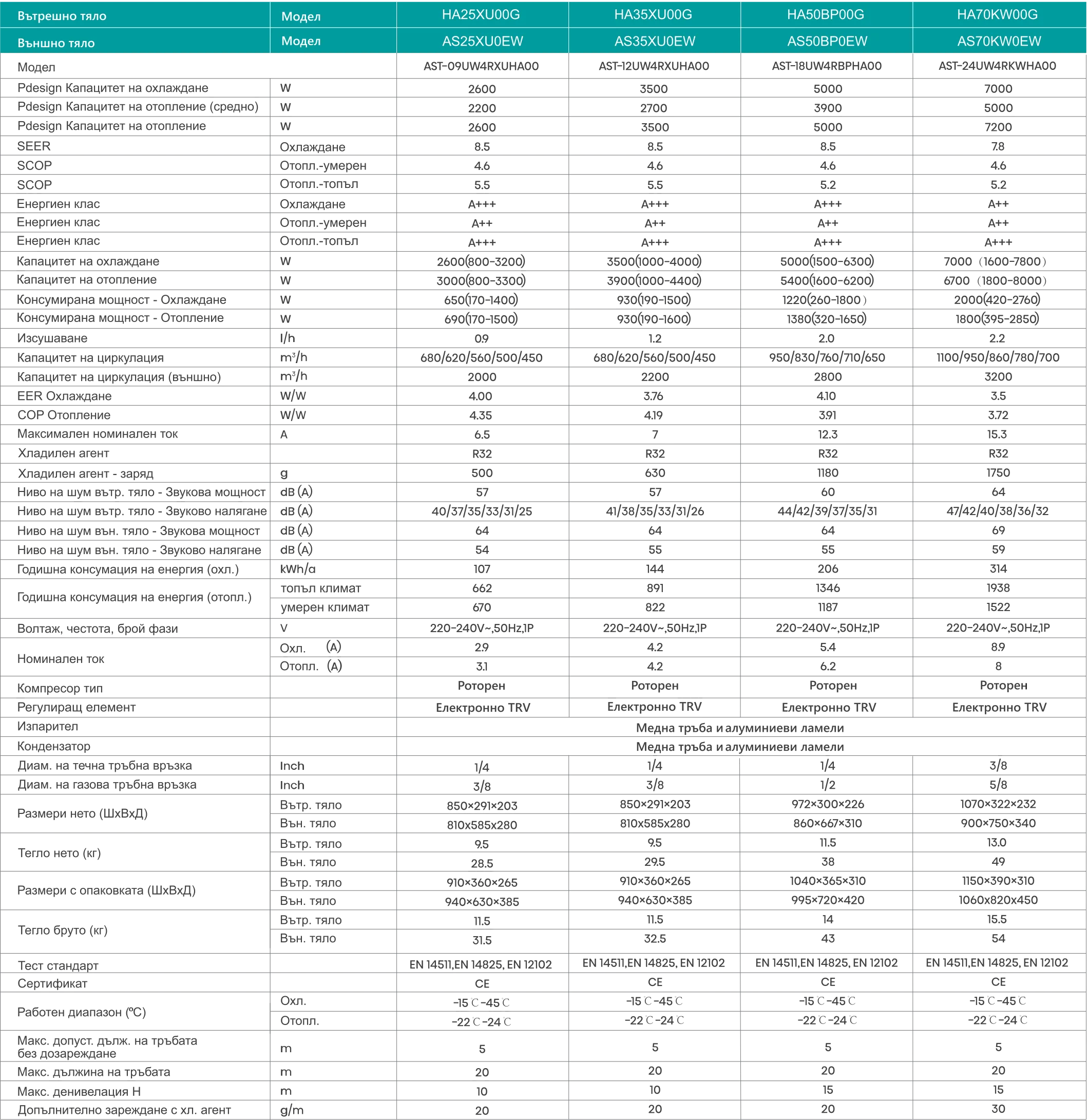1088x1120 pixels.
Task: Click the 'топъл климат' sub-label
Action: point(320,588)
